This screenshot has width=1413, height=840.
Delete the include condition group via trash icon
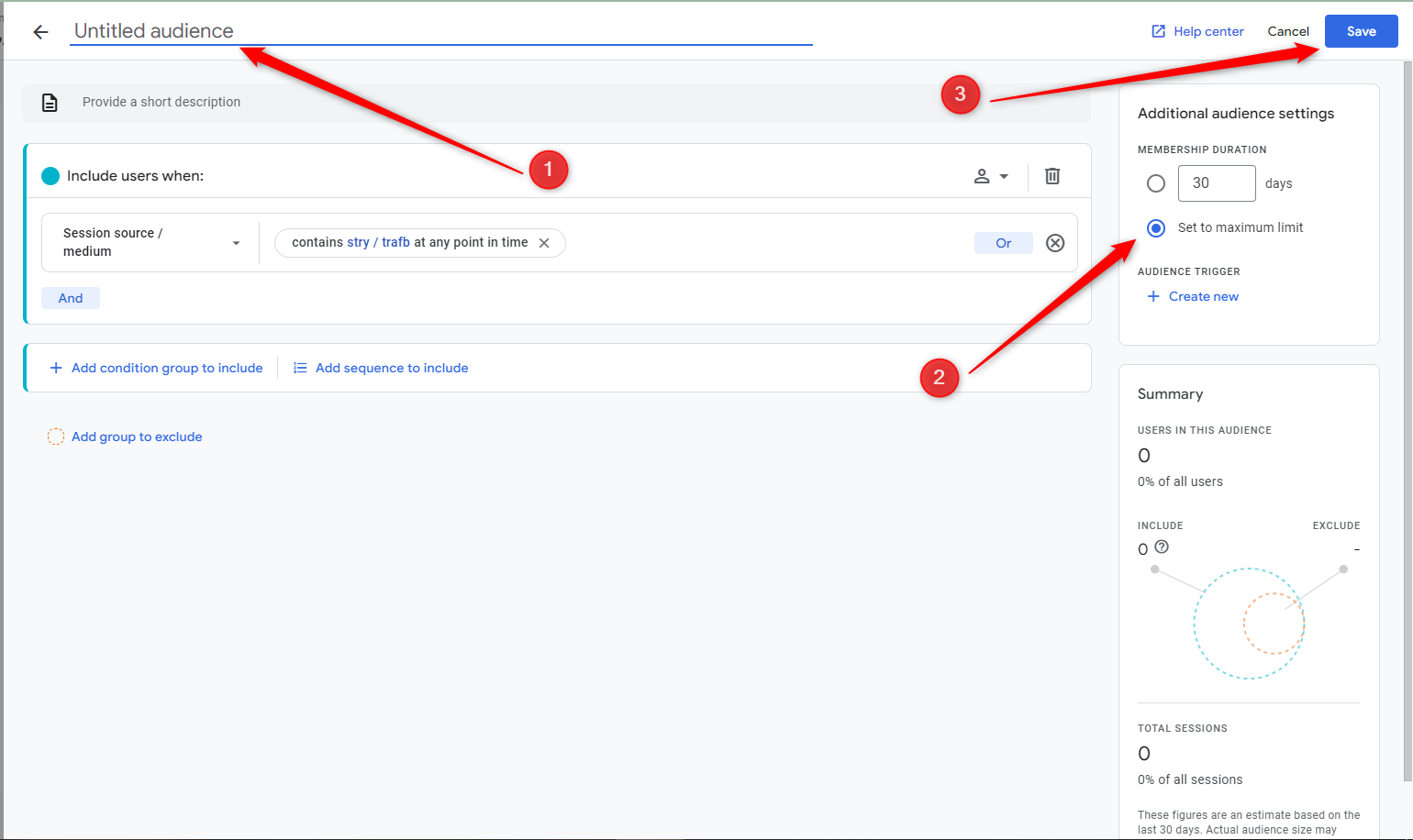[1052, 176]
